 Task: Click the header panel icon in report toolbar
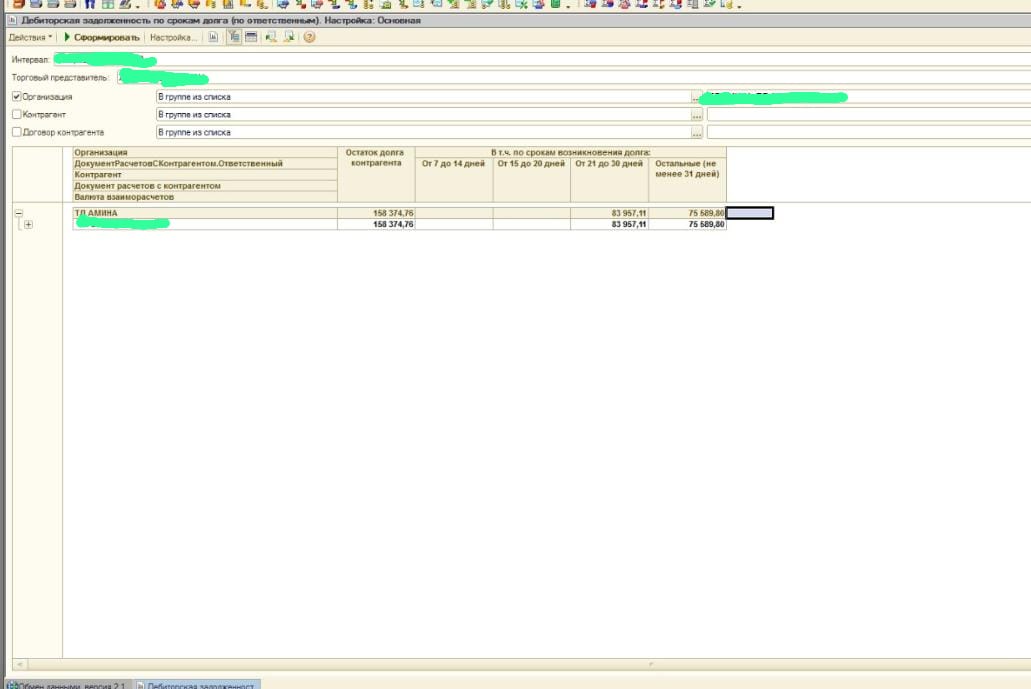[251, 37]
